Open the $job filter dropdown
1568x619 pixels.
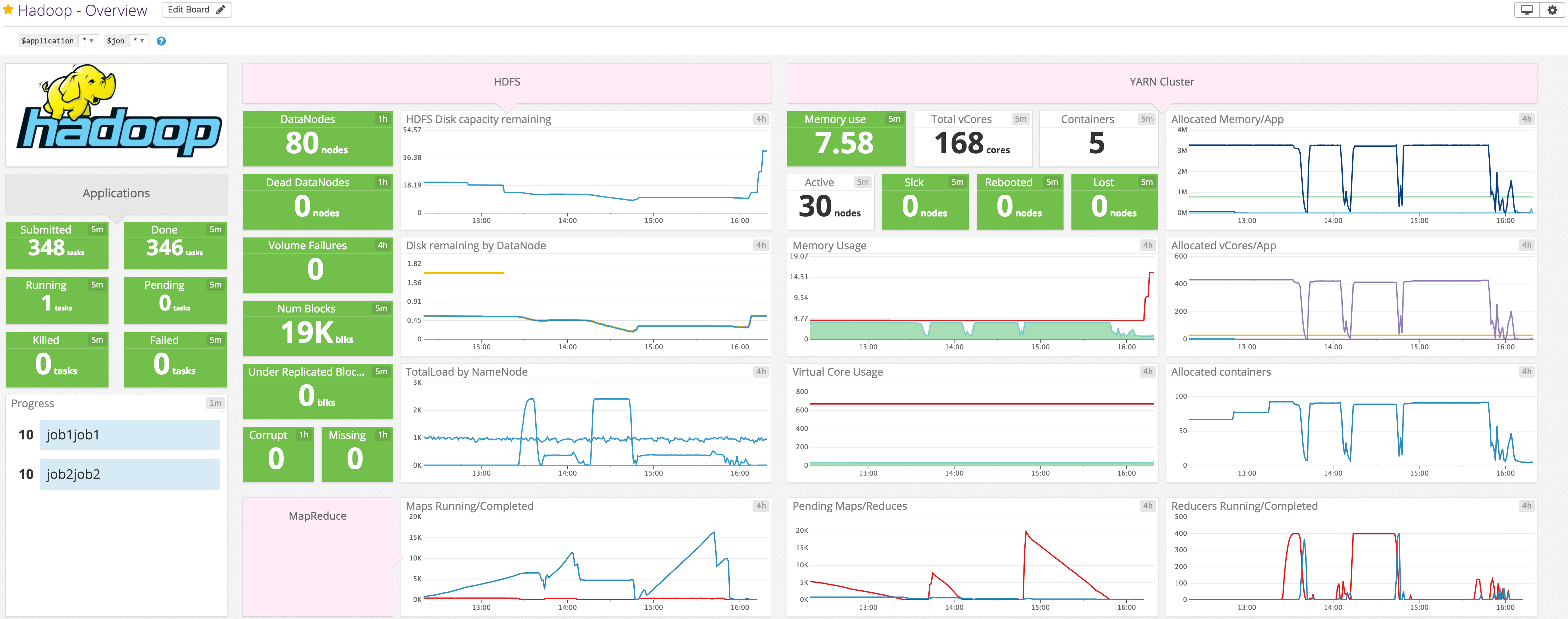139,40
